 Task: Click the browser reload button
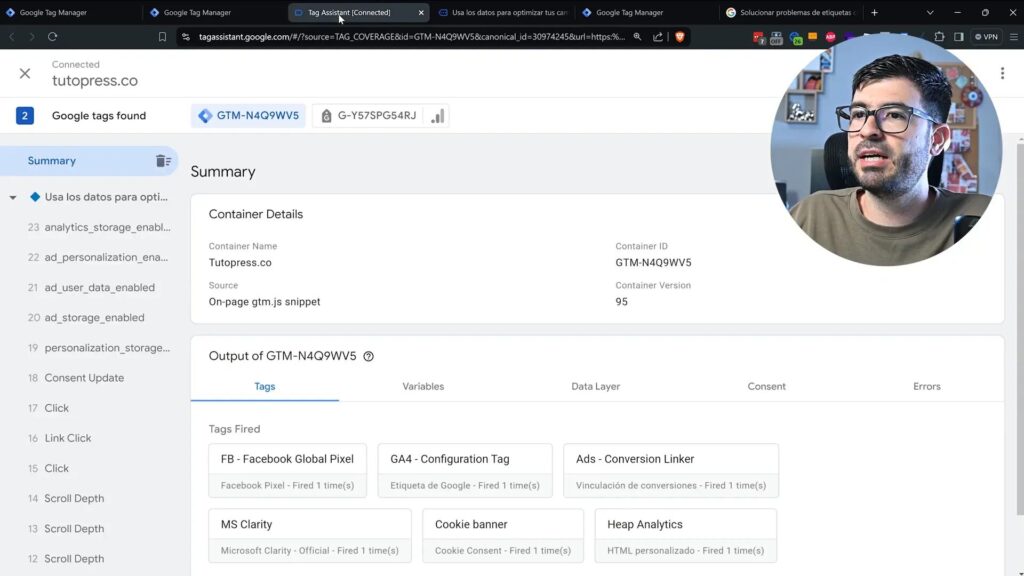point(52,37)
